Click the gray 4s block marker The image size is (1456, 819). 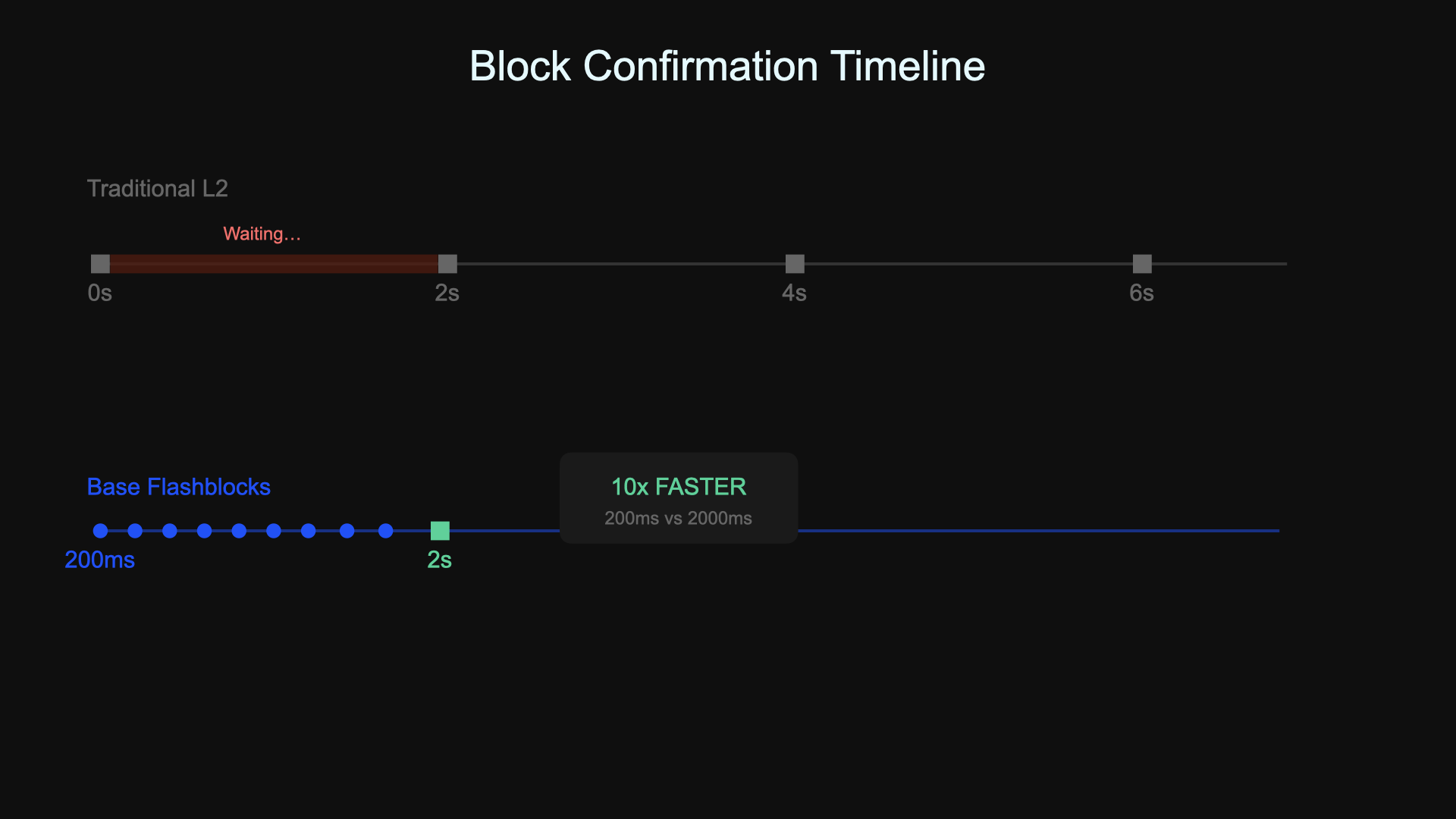(795, 264)
